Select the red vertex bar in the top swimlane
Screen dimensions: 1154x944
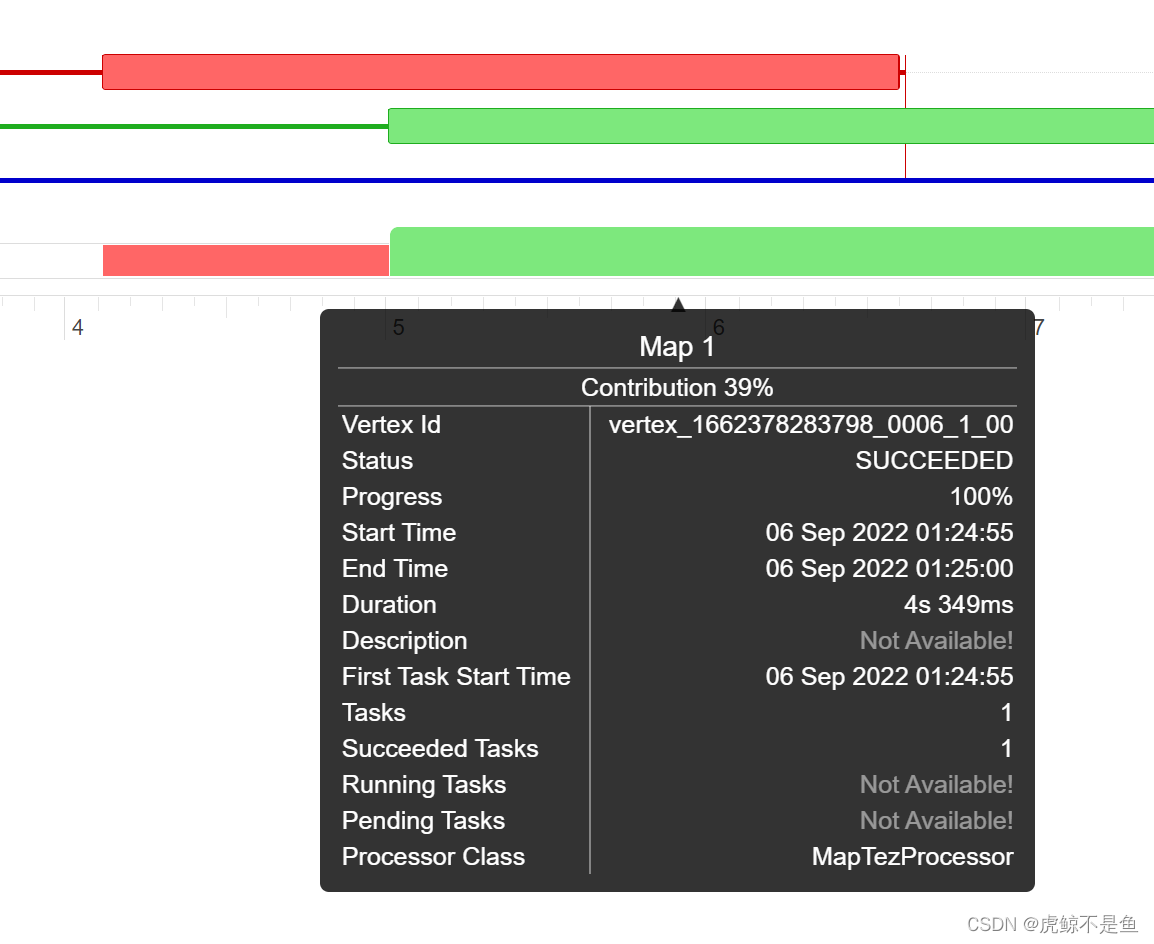pos(500,72)
